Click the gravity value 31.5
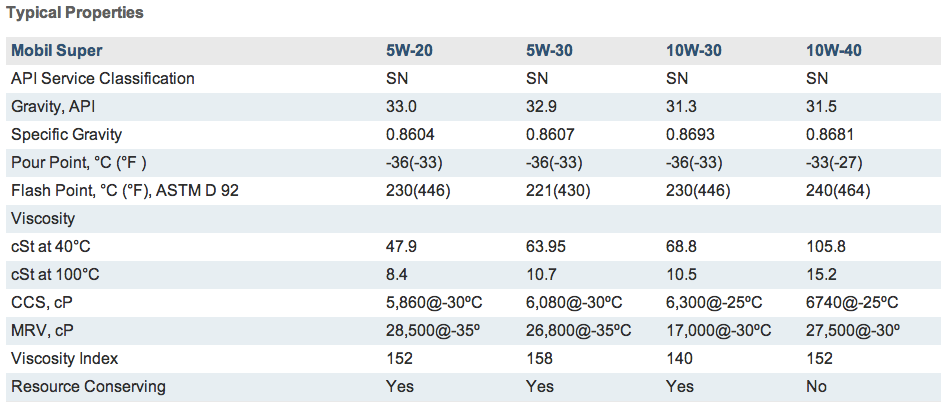The width and height of the screenshot is (949, 412). 822,106
